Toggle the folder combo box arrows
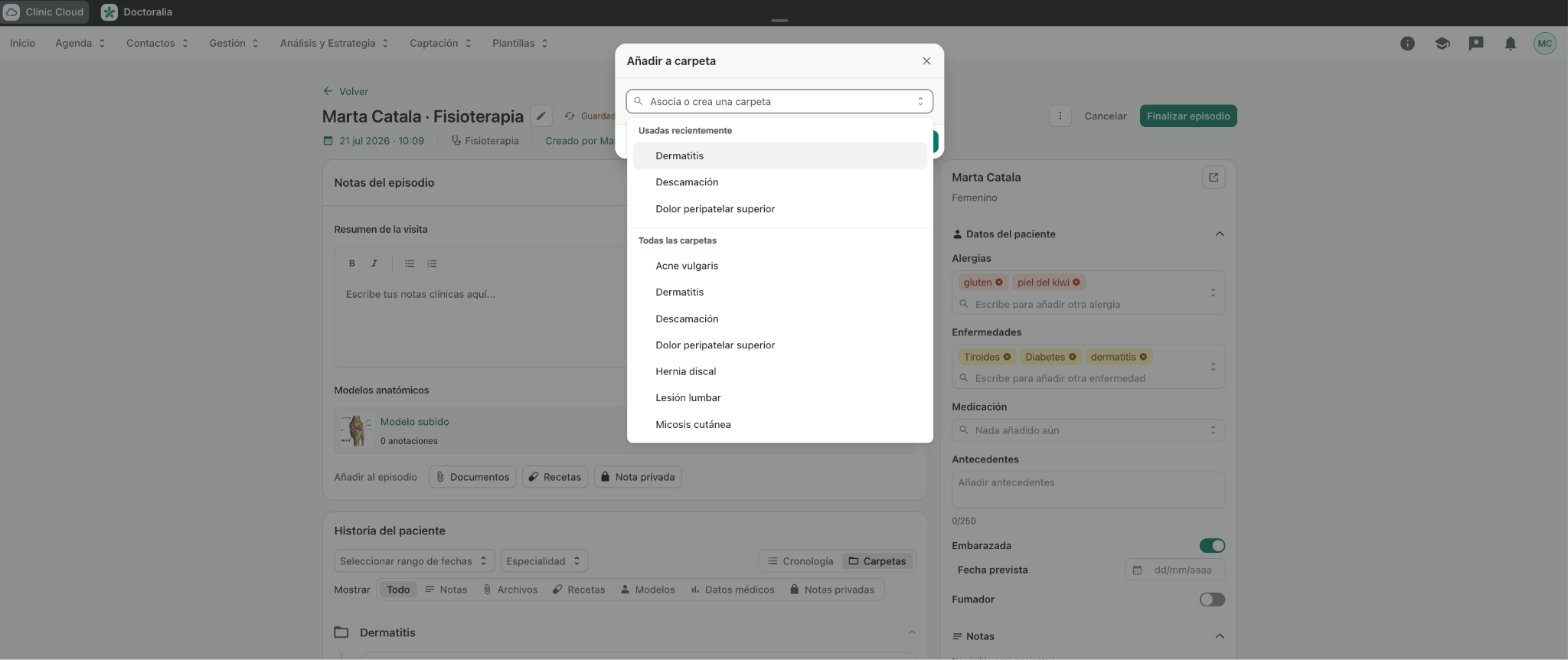Viewport: 1568px width, 660px height. click(x=920, y=101)
